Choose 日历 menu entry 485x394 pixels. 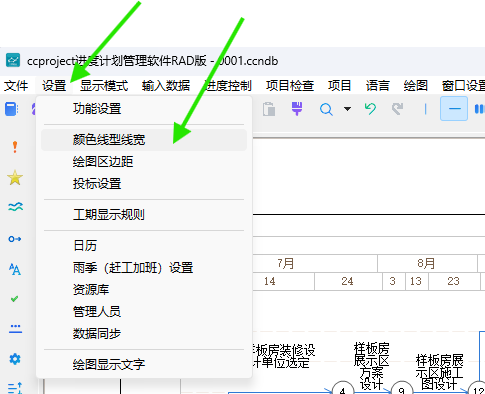pos(144,246)
